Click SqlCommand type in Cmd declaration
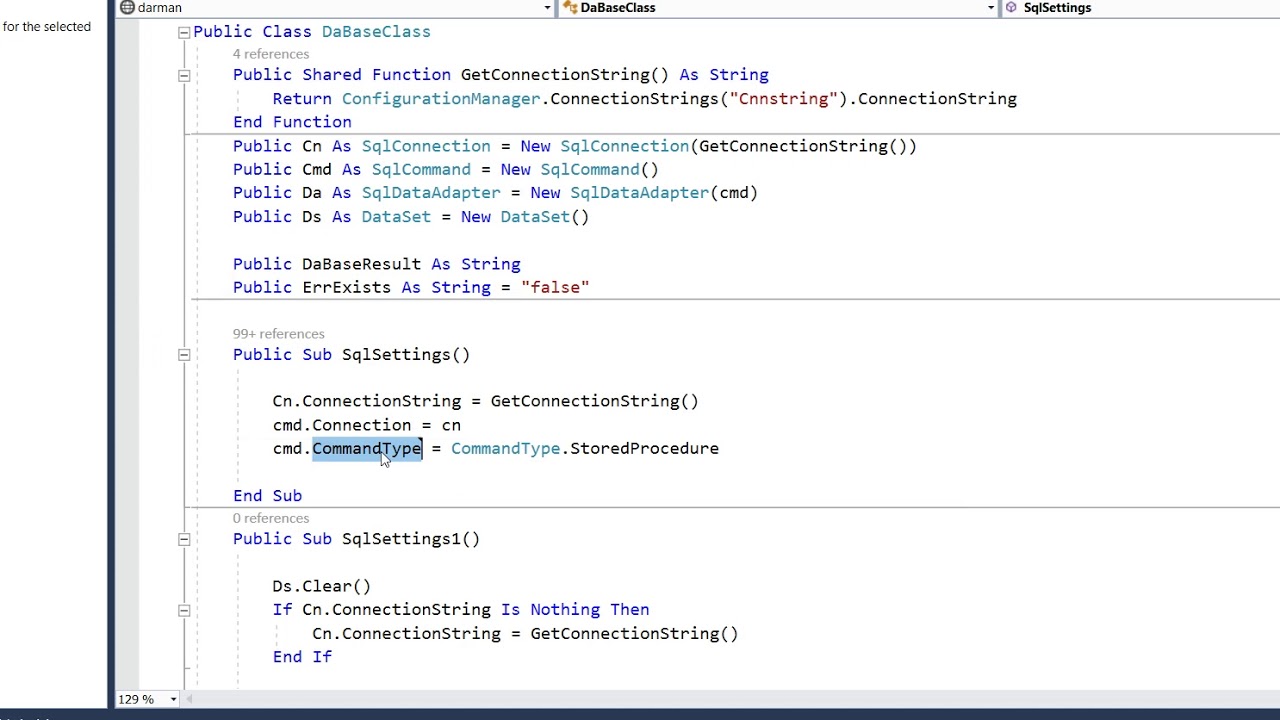 [421, 170]
